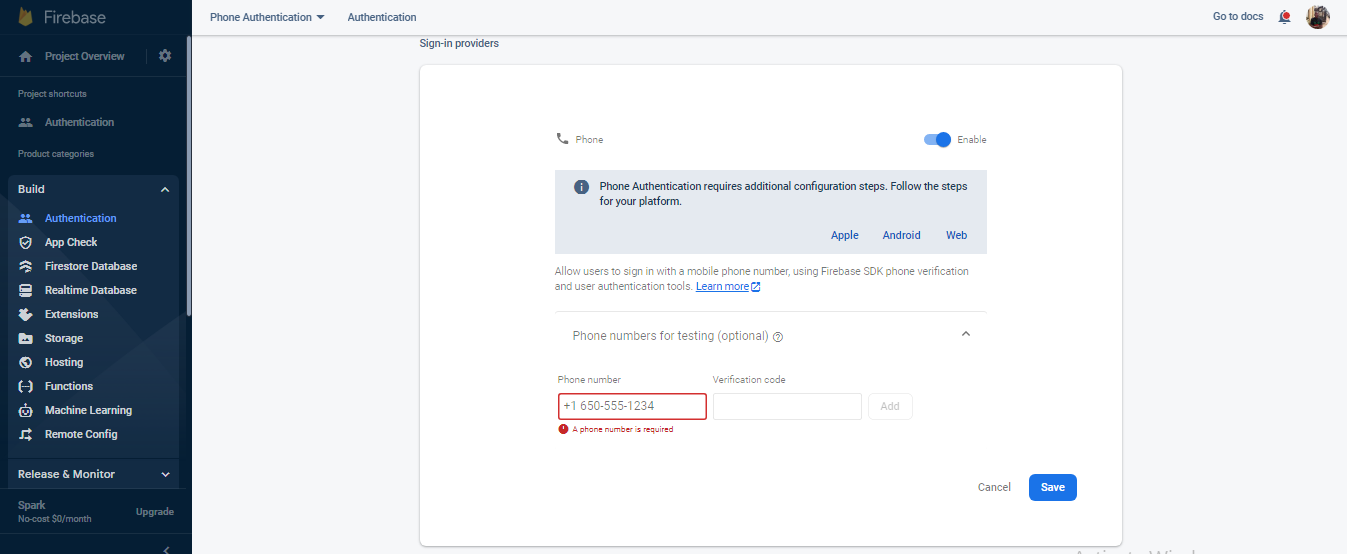Click the Cancel button
The image size is (1347, 554).
(994, 487)
